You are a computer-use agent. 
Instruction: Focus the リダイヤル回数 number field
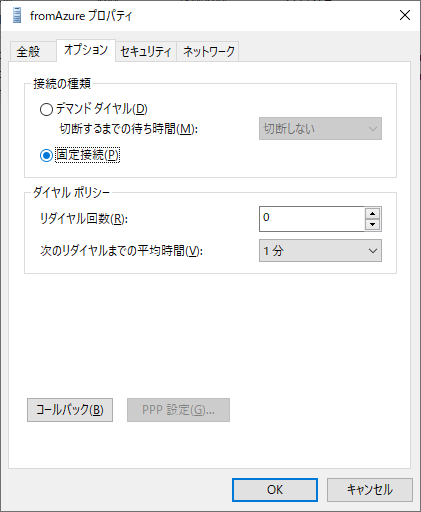[312, 219]
